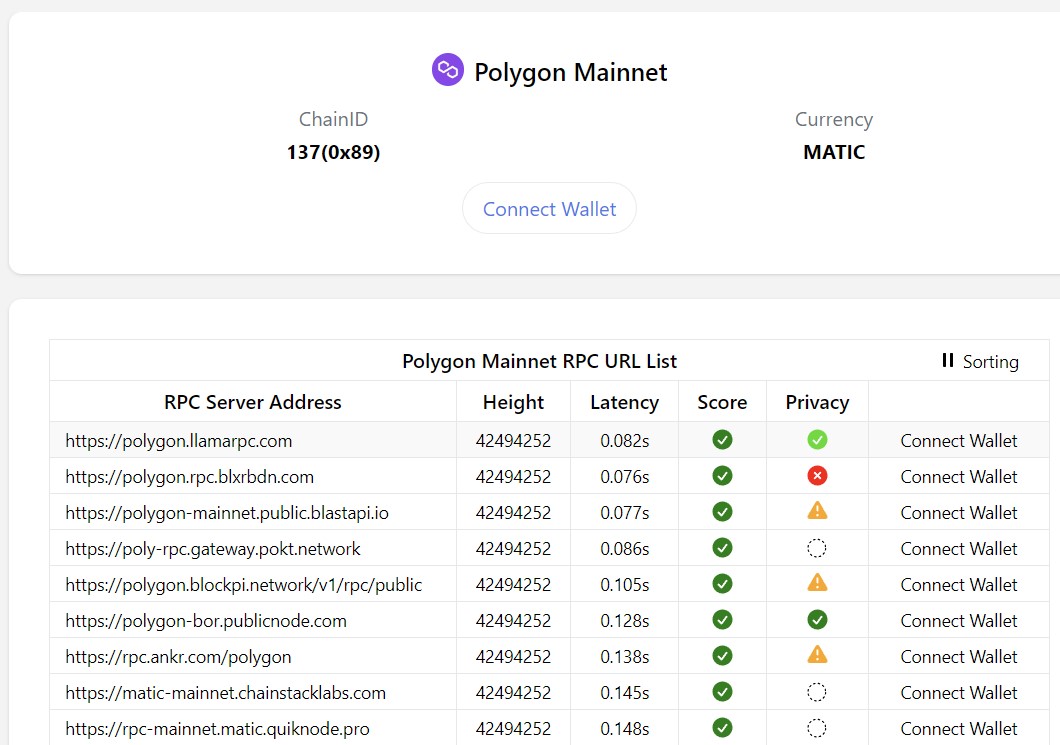Image resolution: width=1060 pixels, height=745 pixels.
Task: Click the RPC Server Address column header
Action: [x=253, y=402]
